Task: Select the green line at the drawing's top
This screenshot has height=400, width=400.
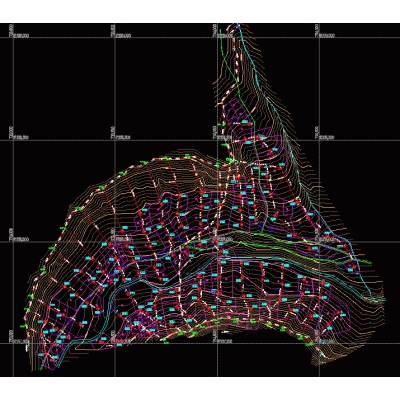Action: (x=231, y=67)
